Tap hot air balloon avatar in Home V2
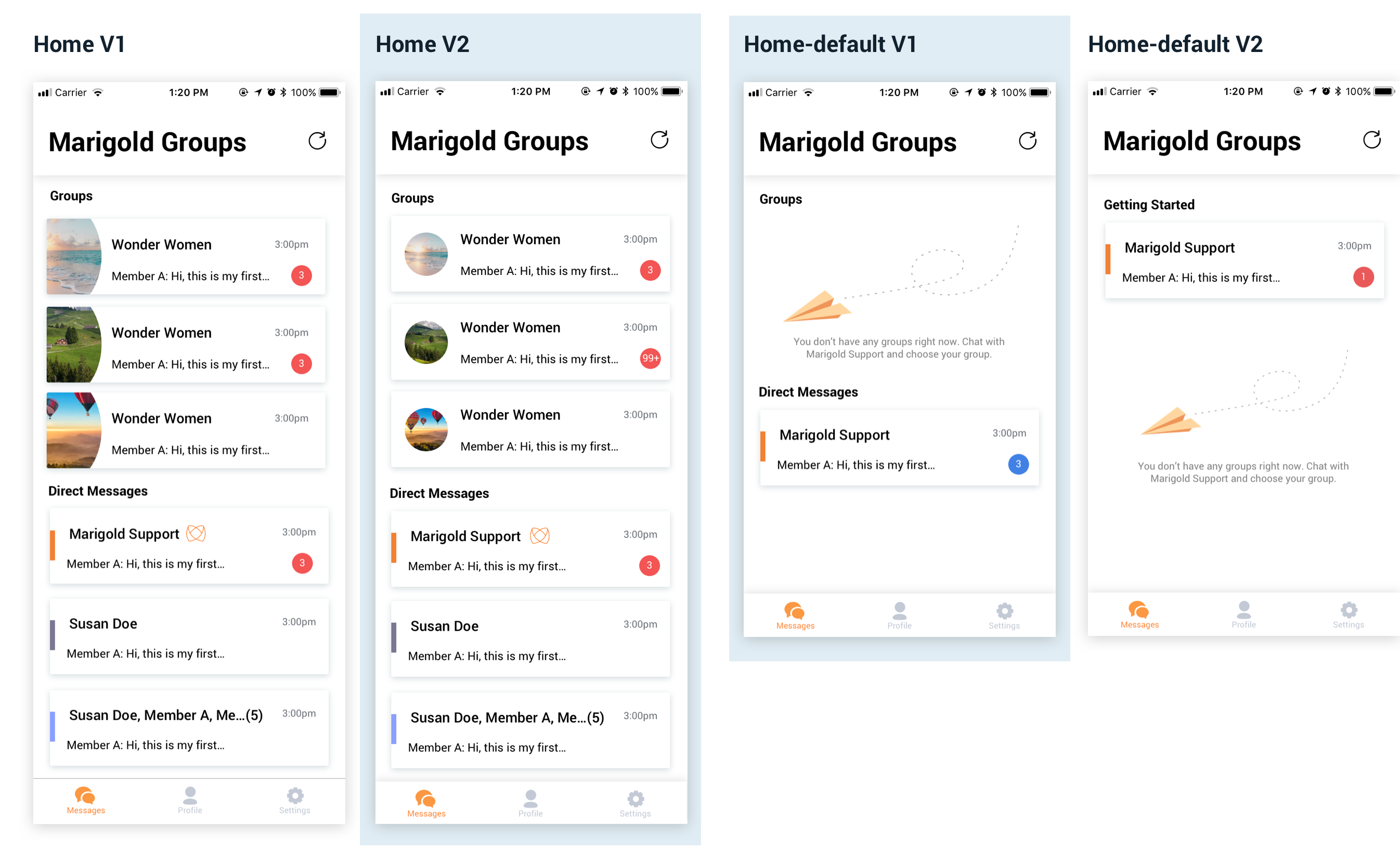The image size is (1400, 863). coord(426,429)
